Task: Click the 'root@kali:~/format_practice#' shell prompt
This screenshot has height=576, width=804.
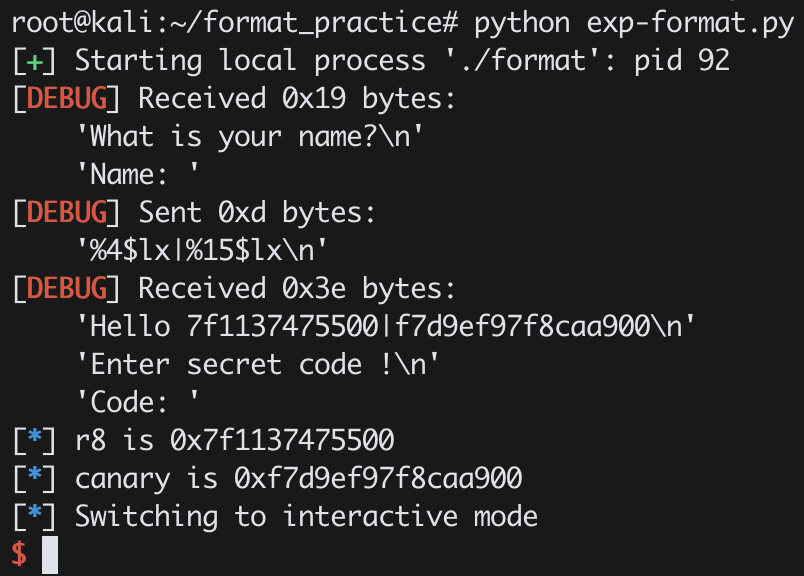Action: coord(234,24)
